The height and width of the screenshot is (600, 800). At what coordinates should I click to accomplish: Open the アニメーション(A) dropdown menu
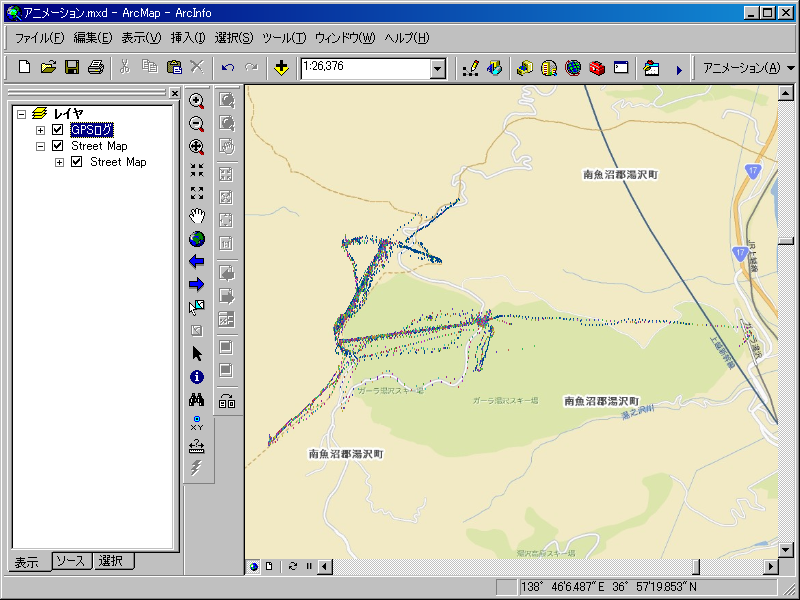[749, 68]
